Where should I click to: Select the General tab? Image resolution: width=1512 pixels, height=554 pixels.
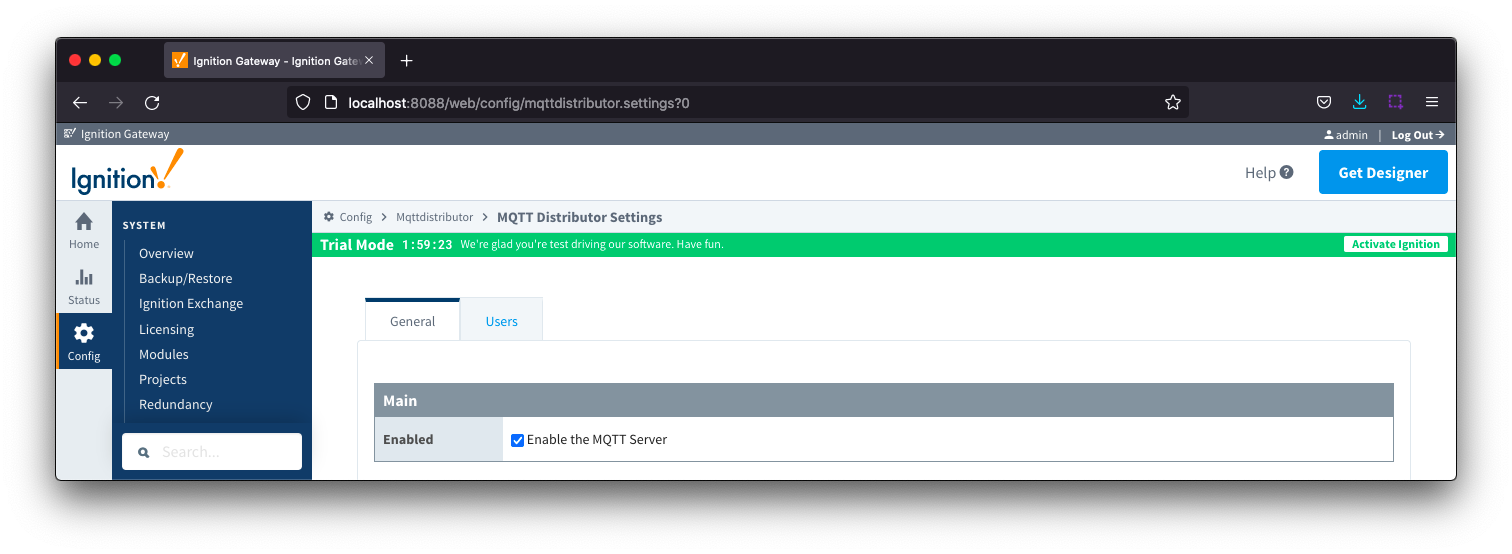point(412,321)
